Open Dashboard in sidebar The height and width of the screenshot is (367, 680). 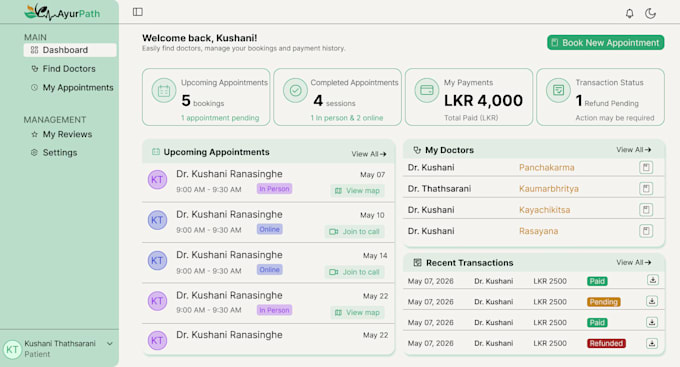pyautogui.click(x=70, y=50)
